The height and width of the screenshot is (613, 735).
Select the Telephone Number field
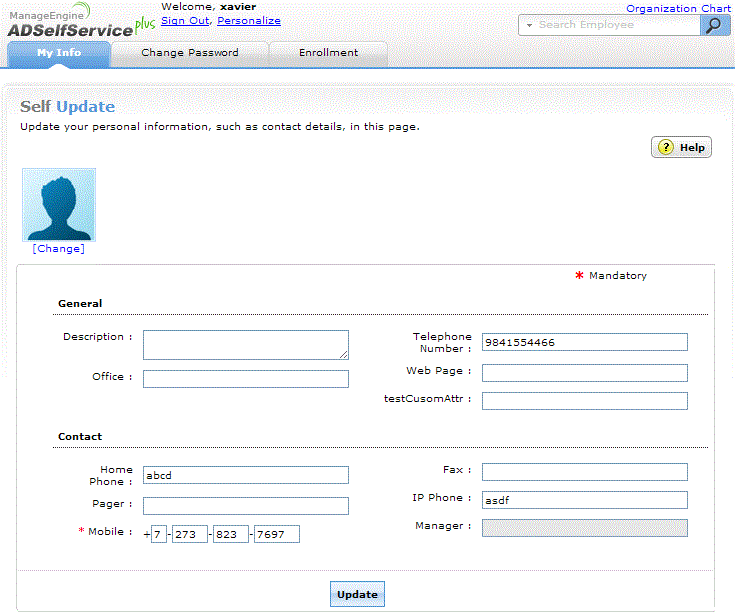coord(584,342)
